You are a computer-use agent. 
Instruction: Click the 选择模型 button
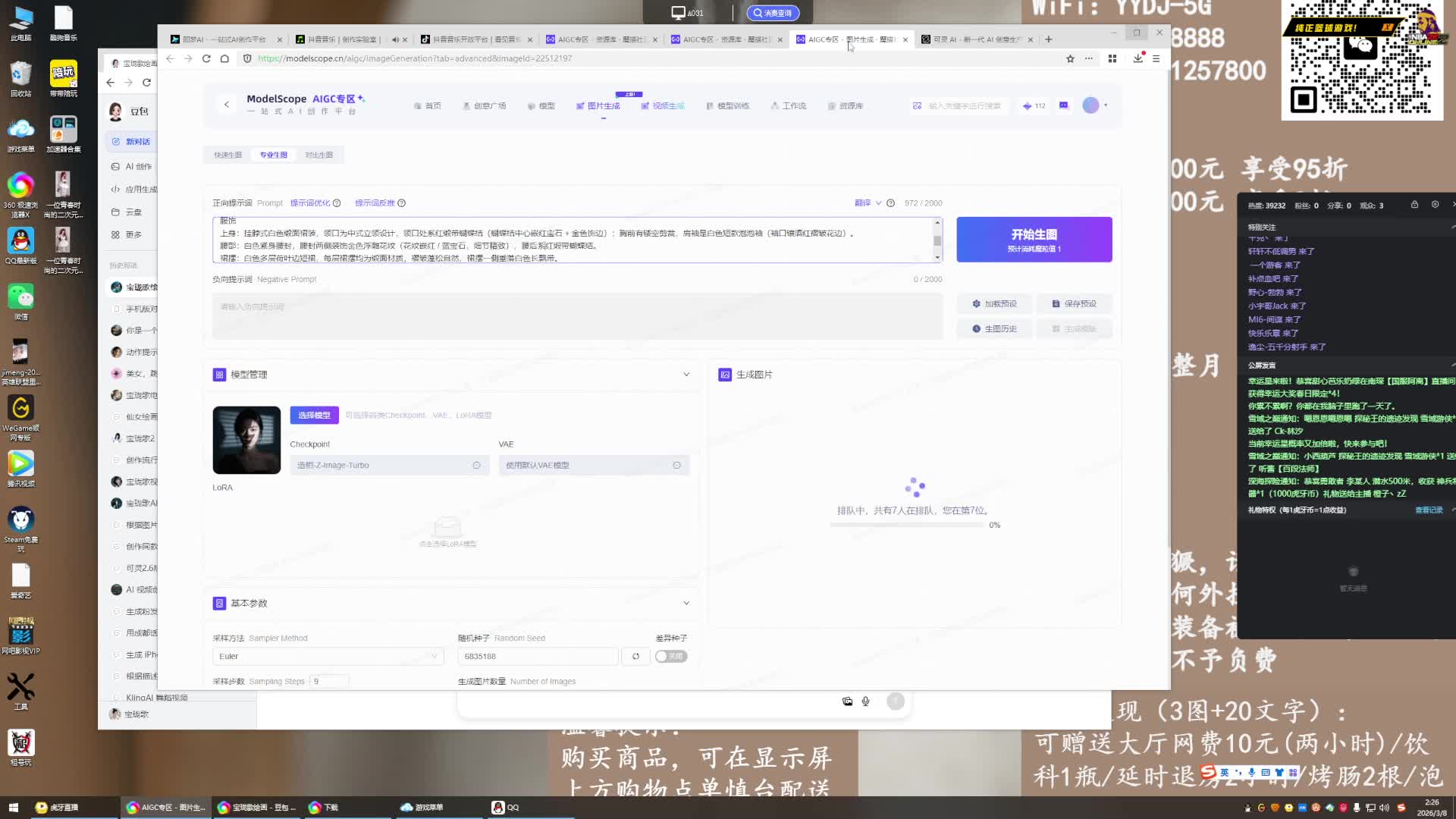point(314,416)
